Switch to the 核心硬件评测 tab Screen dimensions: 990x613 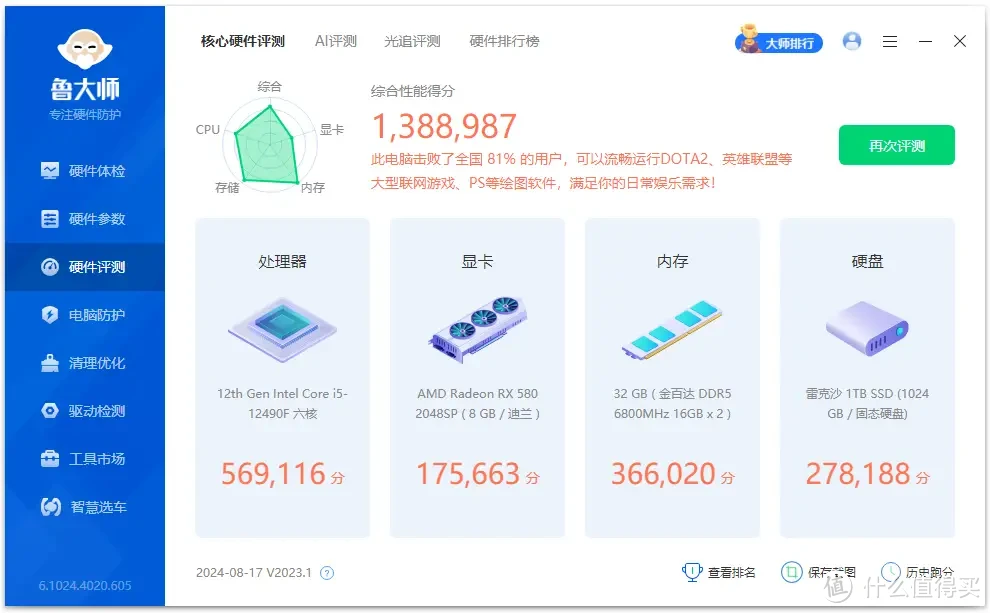pyautogui.click(x=243, y=42)
